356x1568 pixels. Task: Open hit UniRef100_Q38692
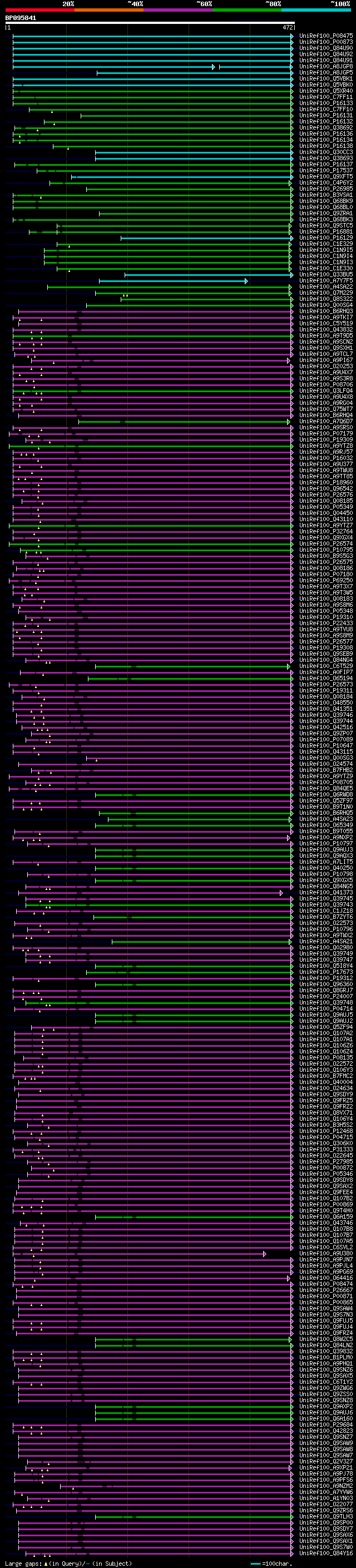tap(325, 128)
